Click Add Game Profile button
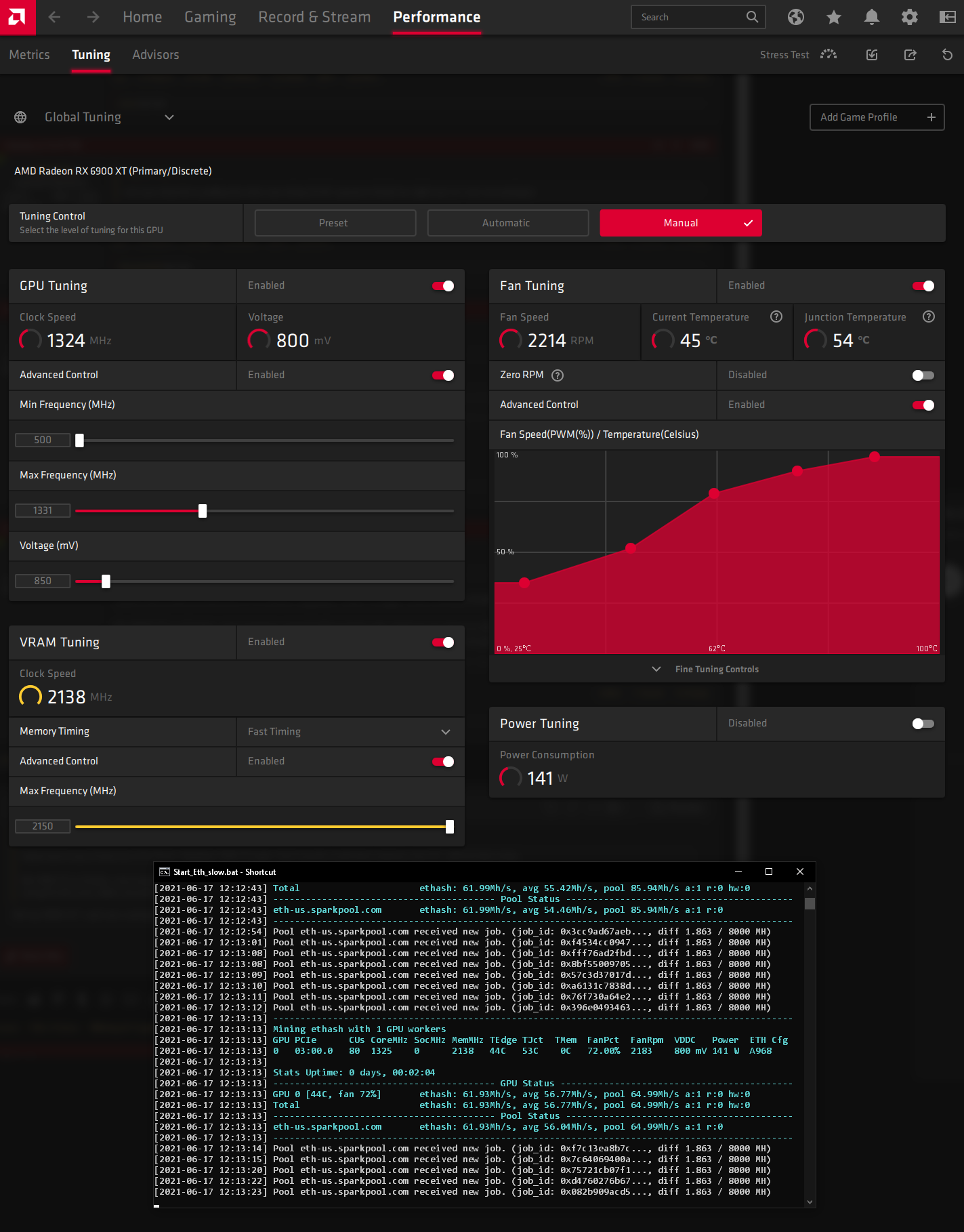Viewport: 964px width, 1232px height. pyautogui.click(x=877, y=117)
